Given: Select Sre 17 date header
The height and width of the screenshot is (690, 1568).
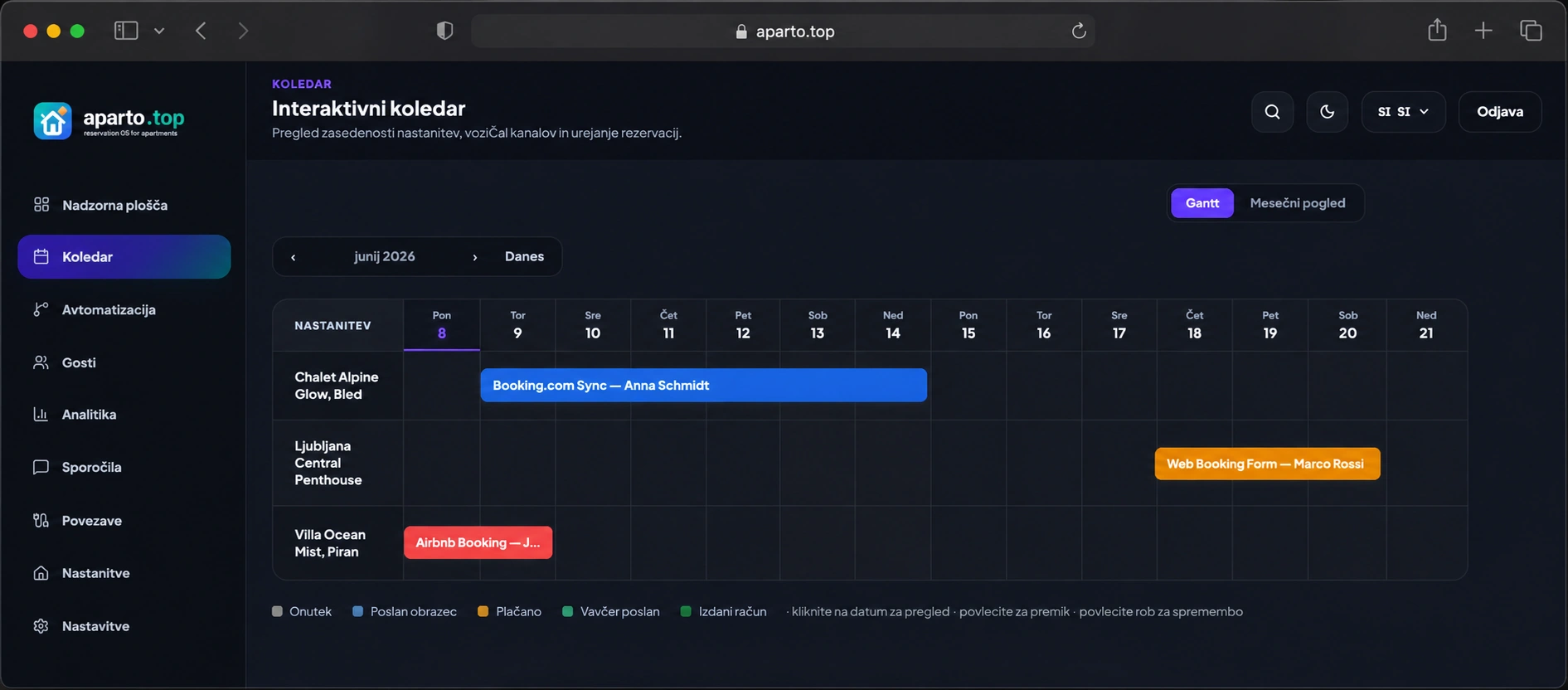Looking at the screenshot, I should tap(1119, 325).
